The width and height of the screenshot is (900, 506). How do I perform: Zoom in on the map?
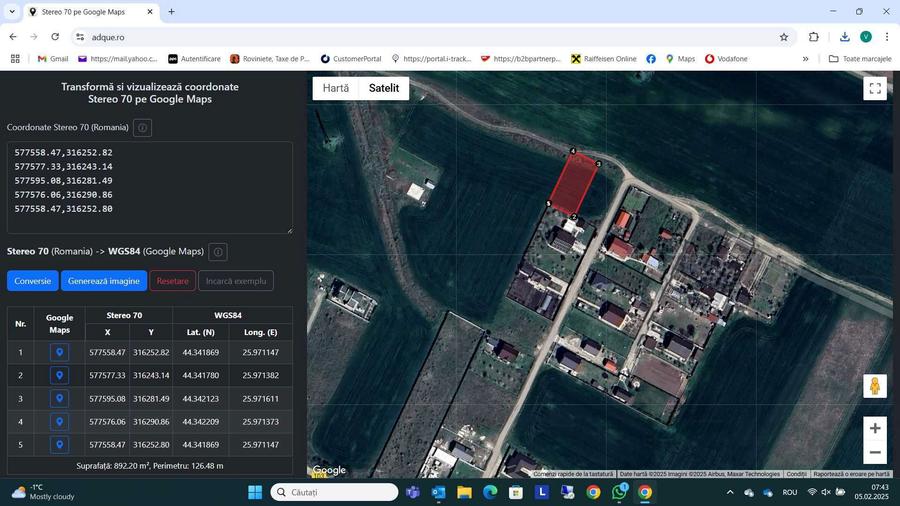(875, 428)
